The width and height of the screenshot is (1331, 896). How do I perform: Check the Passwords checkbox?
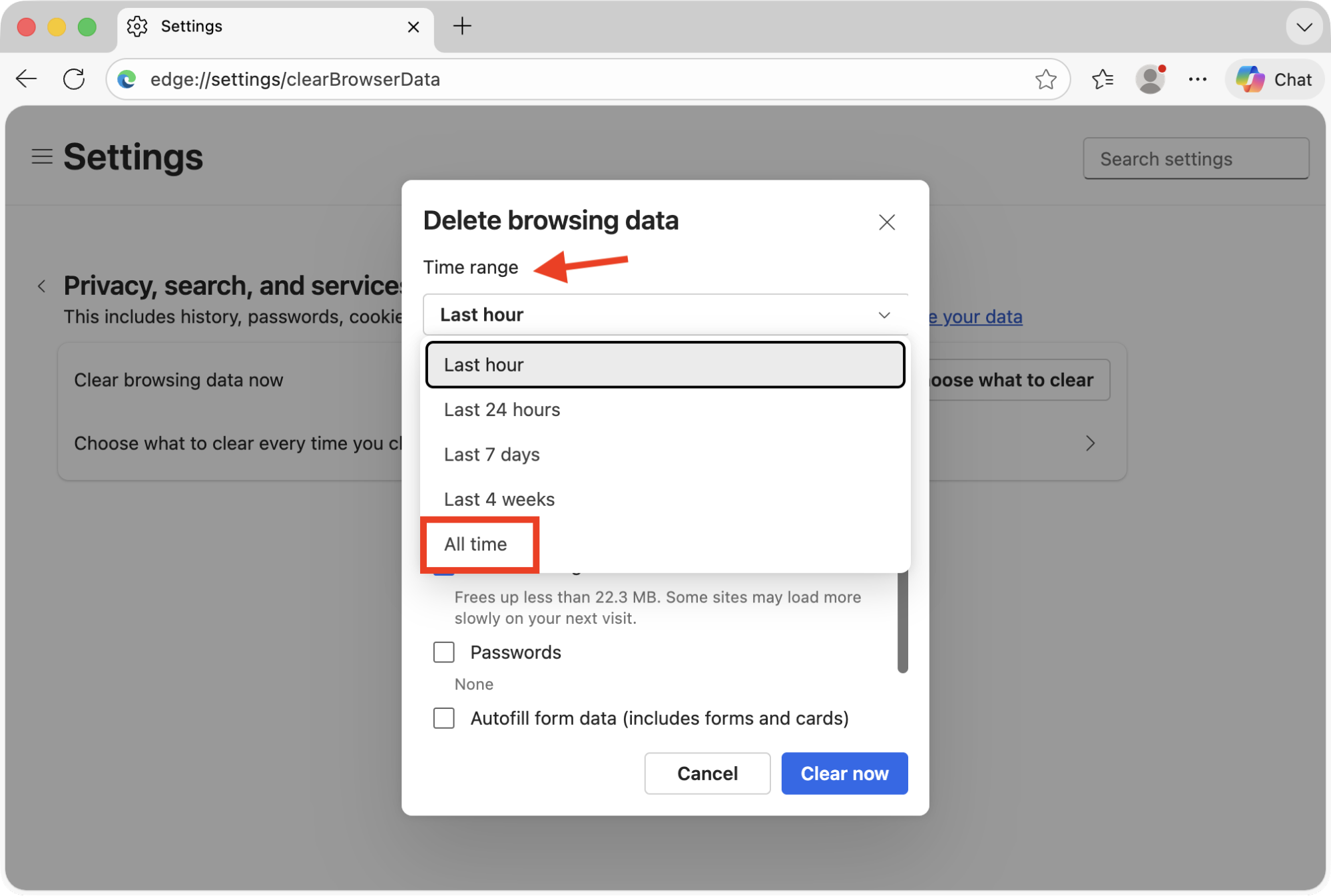[443, 652]
